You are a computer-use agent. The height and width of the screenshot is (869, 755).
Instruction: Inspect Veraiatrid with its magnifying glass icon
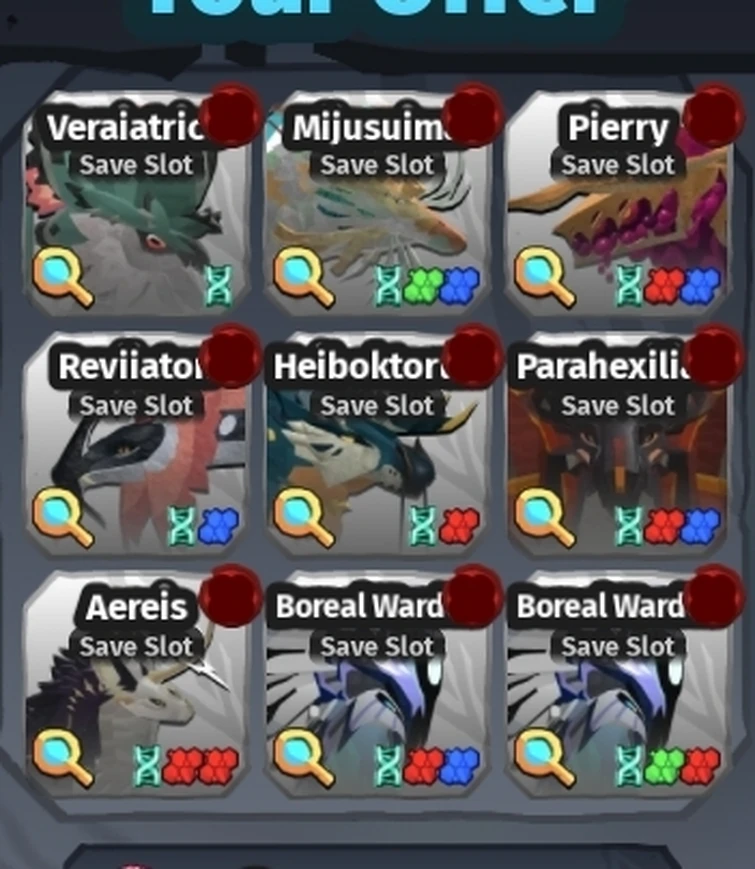(63, 277)
